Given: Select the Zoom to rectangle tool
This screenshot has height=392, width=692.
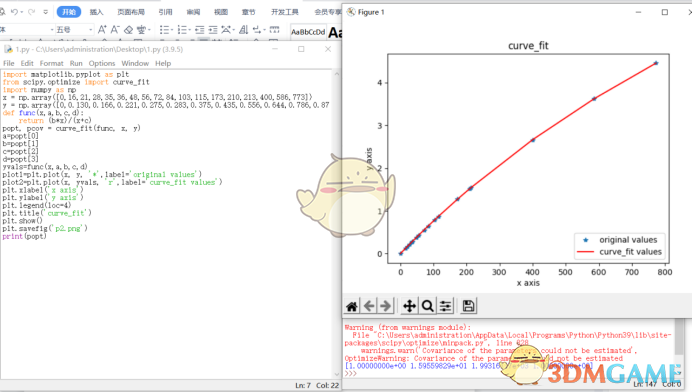Looking at the screenshot, I should pyautogui.click(x=427, y=306).
